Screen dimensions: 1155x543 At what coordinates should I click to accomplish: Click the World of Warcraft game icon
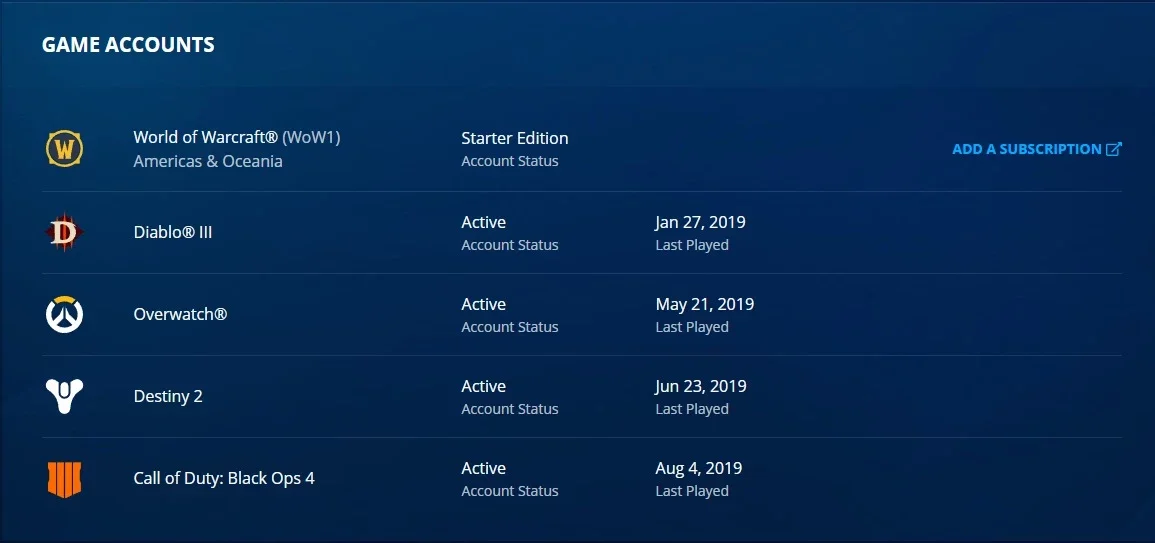(64, 150)
